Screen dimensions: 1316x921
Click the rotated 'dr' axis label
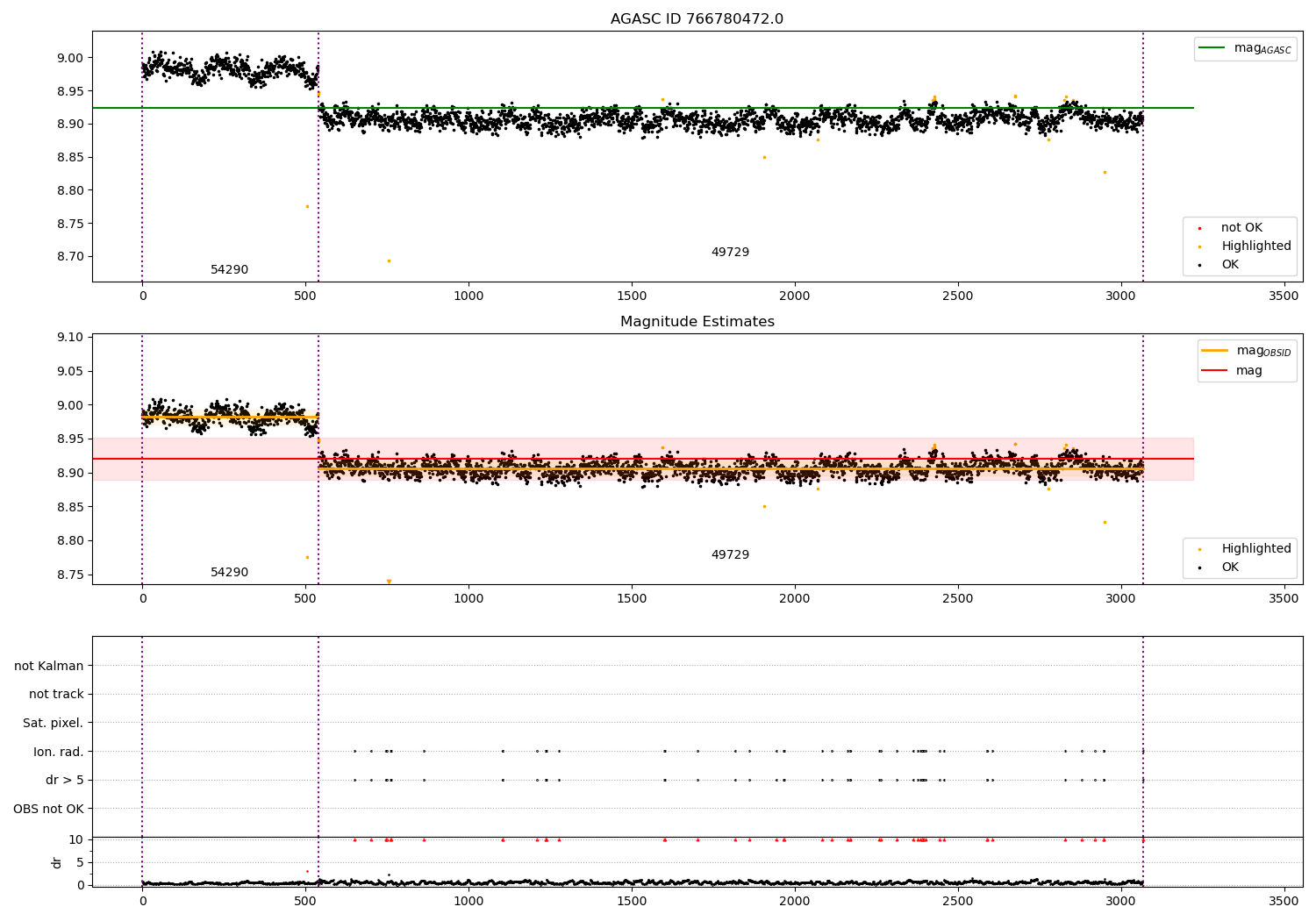pyautogui.click(x=57, y=862)
